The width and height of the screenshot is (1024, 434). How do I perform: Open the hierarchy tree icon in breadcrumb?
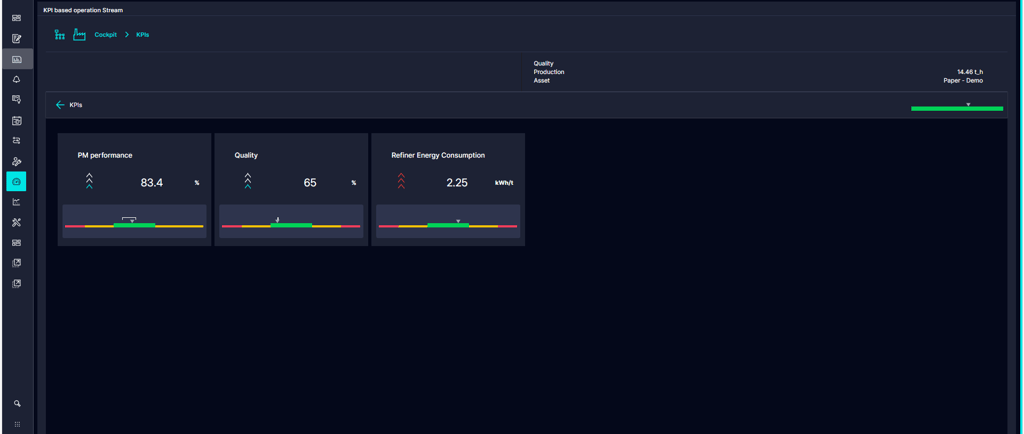coord(59,35)
